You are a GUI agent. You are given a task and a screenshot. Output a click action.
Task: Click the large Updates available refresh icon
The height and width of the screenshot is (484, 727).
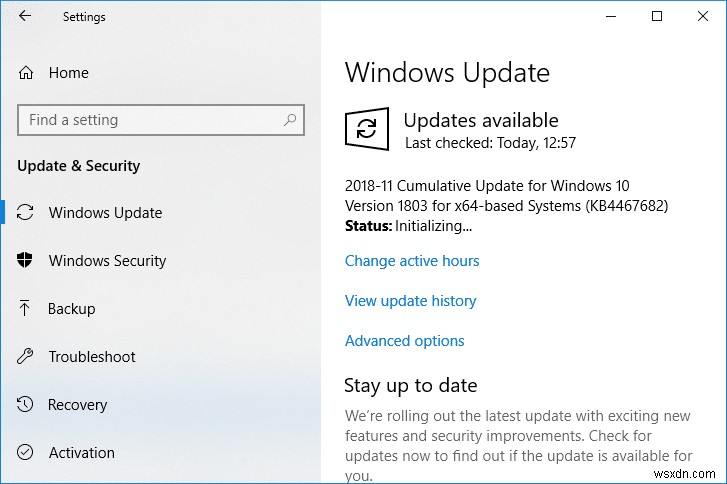pos(367,129)
